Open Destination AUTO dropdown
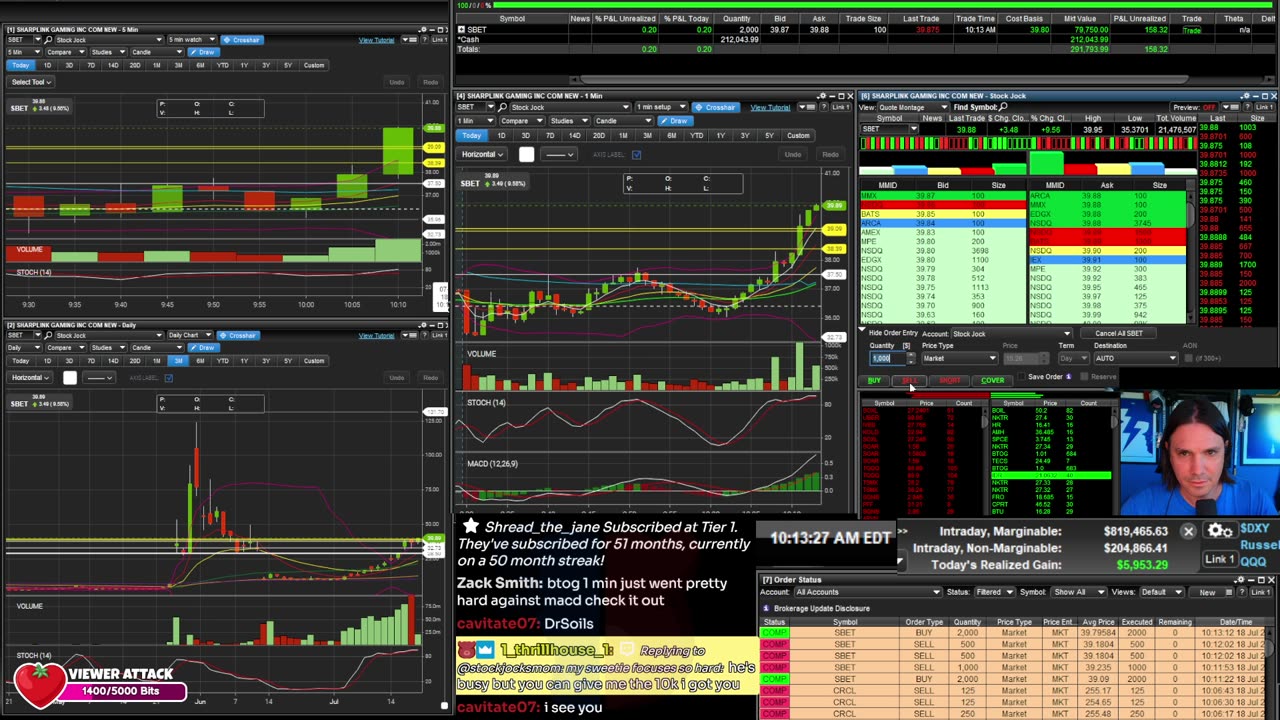The width and height of the screenshot is (1280, 720). pyautogui.click(x=1136, y=358)
